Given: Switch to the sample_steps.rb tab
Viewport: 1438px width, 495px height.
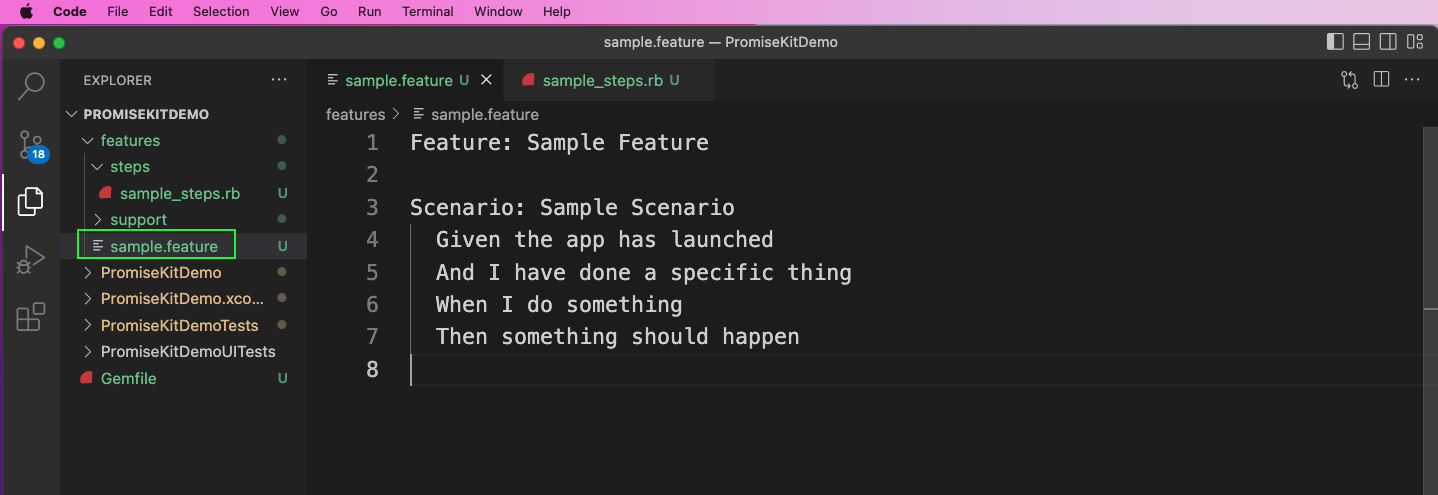Looking at the screenshot, I should pos(610,80).
